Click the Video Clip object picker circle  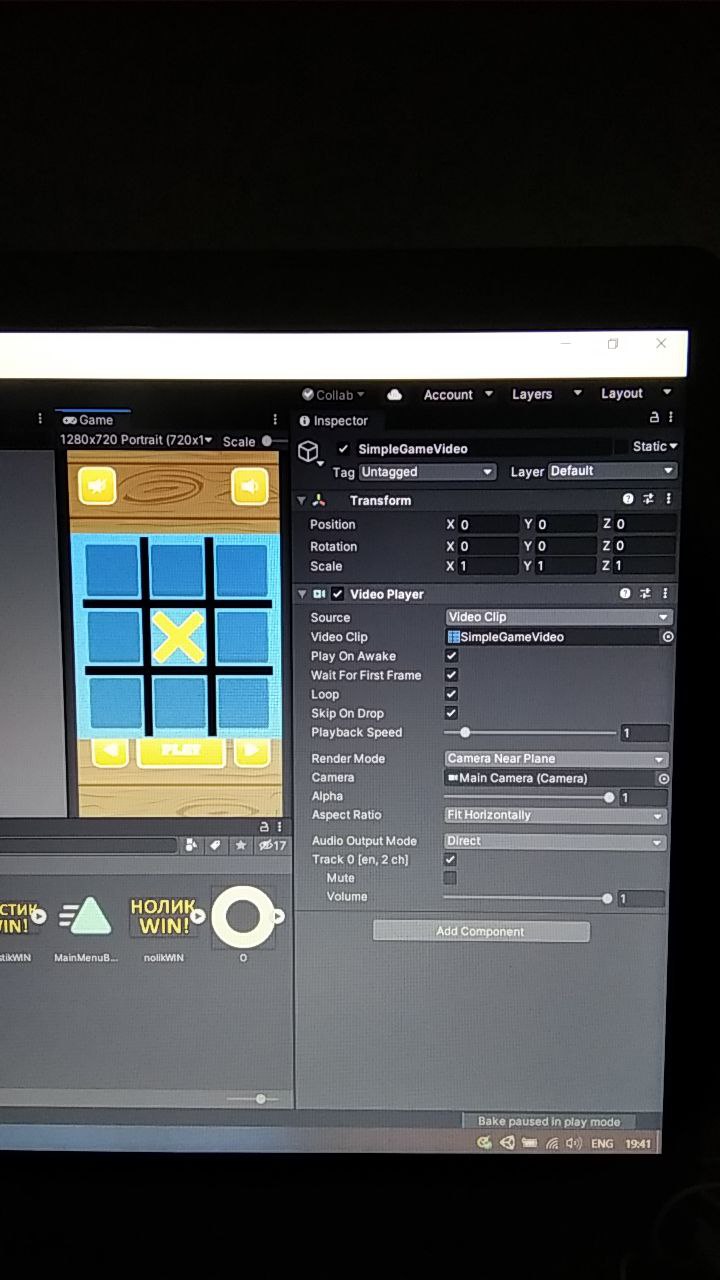tap(668, 636)
